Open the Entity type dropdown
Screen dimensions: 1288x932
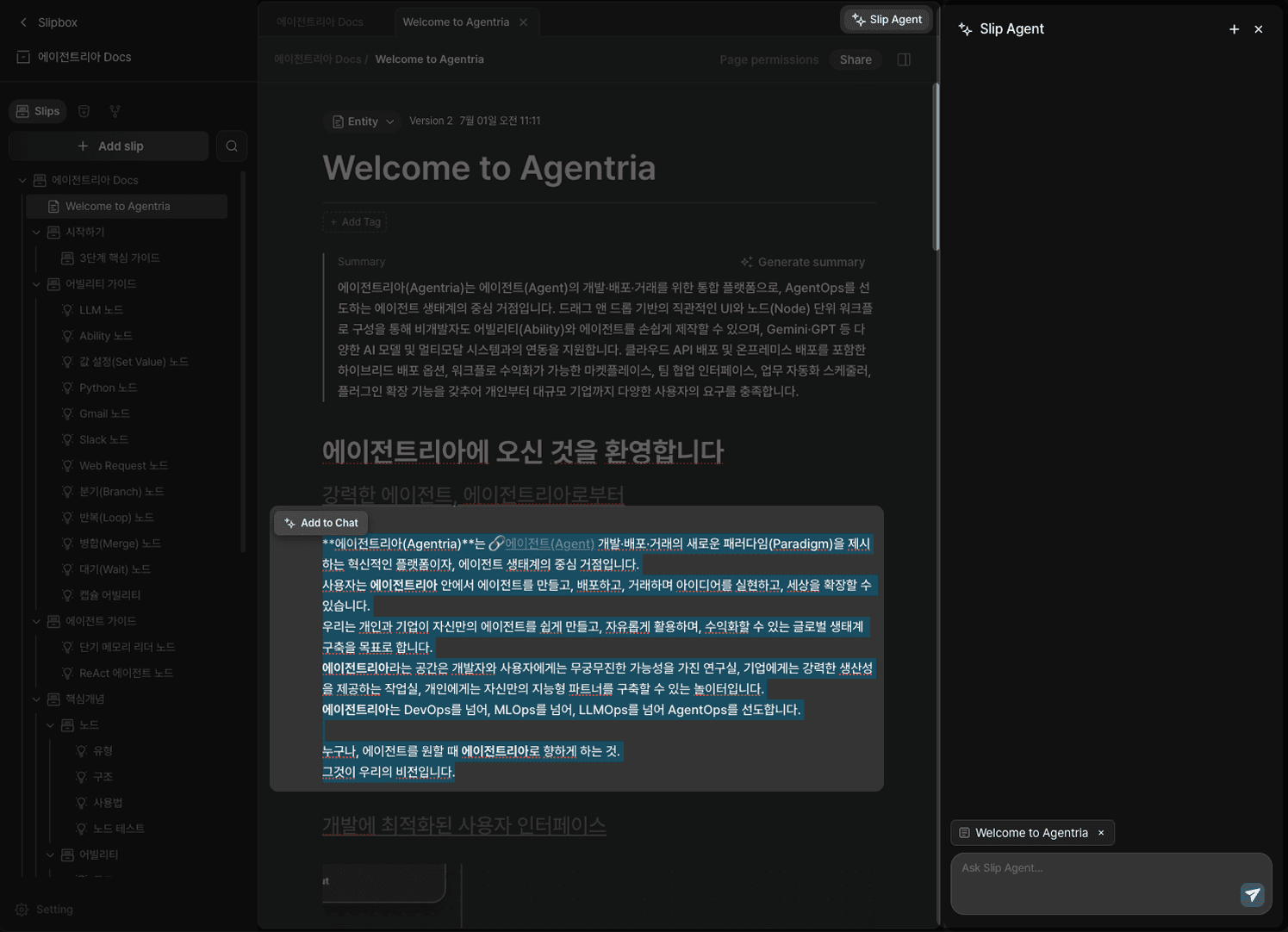363,121
